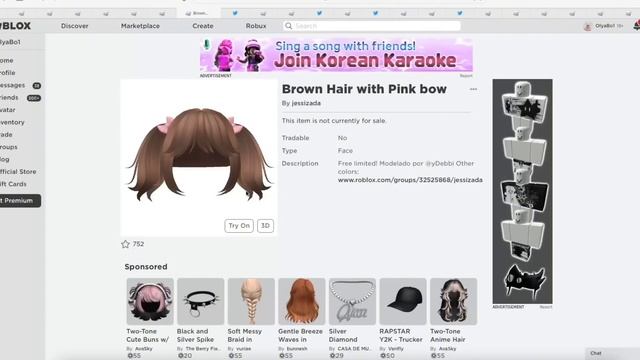Click the Verifly creator under RAPSTAR
This screenshot has height=360, width=640.
pyautogui.click(x=396, y=349)
